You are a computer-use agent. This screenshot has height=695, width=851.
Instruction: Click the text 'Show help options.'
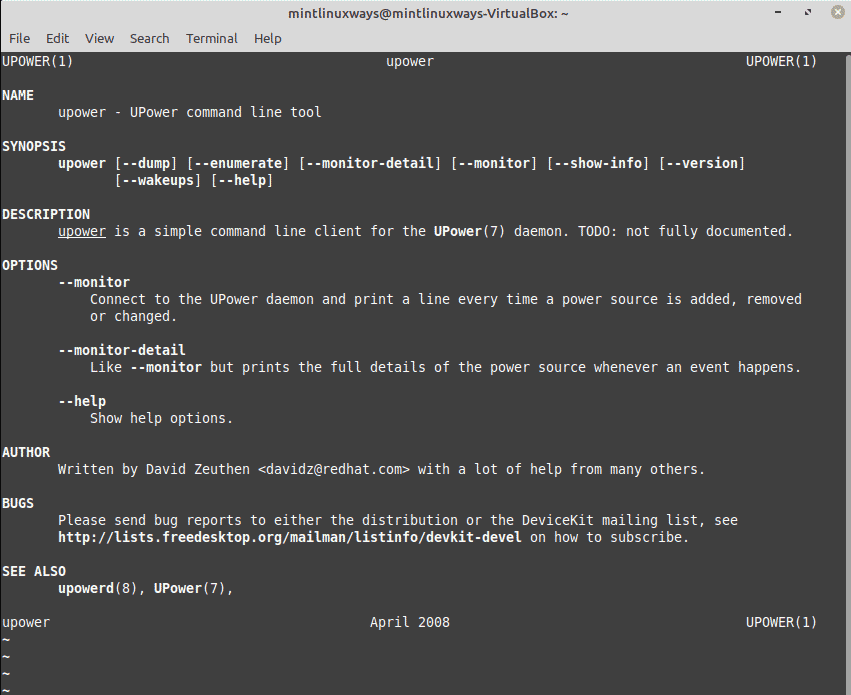tap(161, 418)
